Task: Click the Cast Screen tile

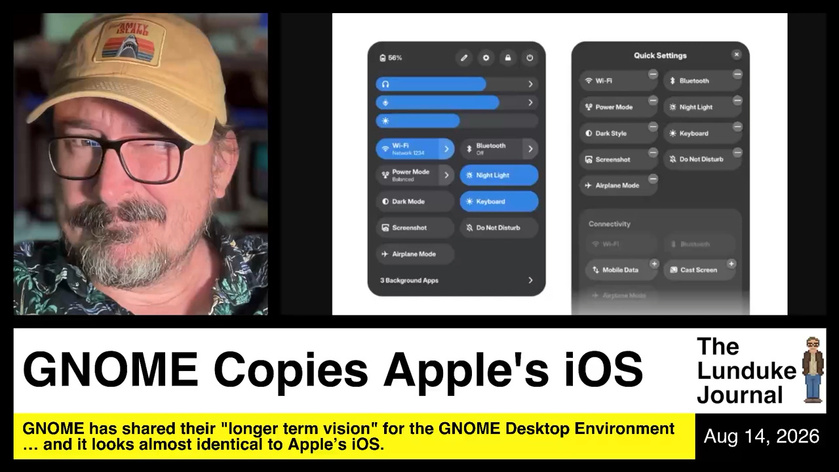Action: point(699,270)
